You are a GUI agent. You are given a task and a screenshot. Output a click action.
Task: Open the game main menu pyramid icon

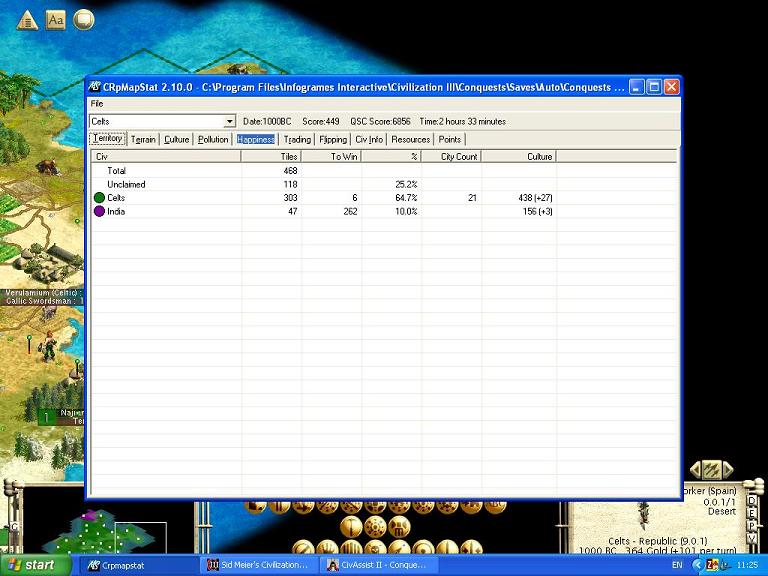27,20
